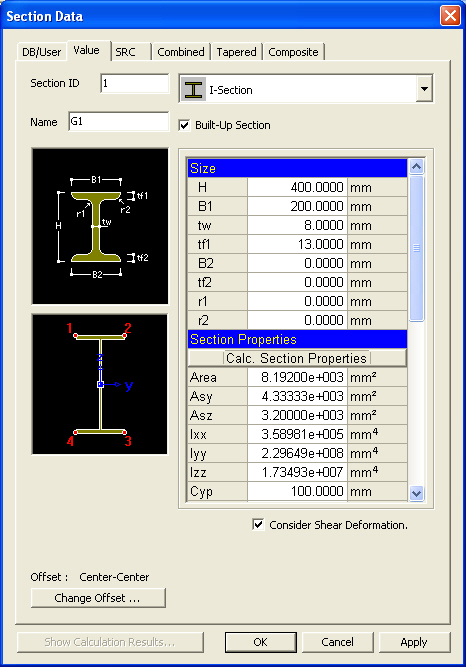Click the I-Section shape icon

193,89
